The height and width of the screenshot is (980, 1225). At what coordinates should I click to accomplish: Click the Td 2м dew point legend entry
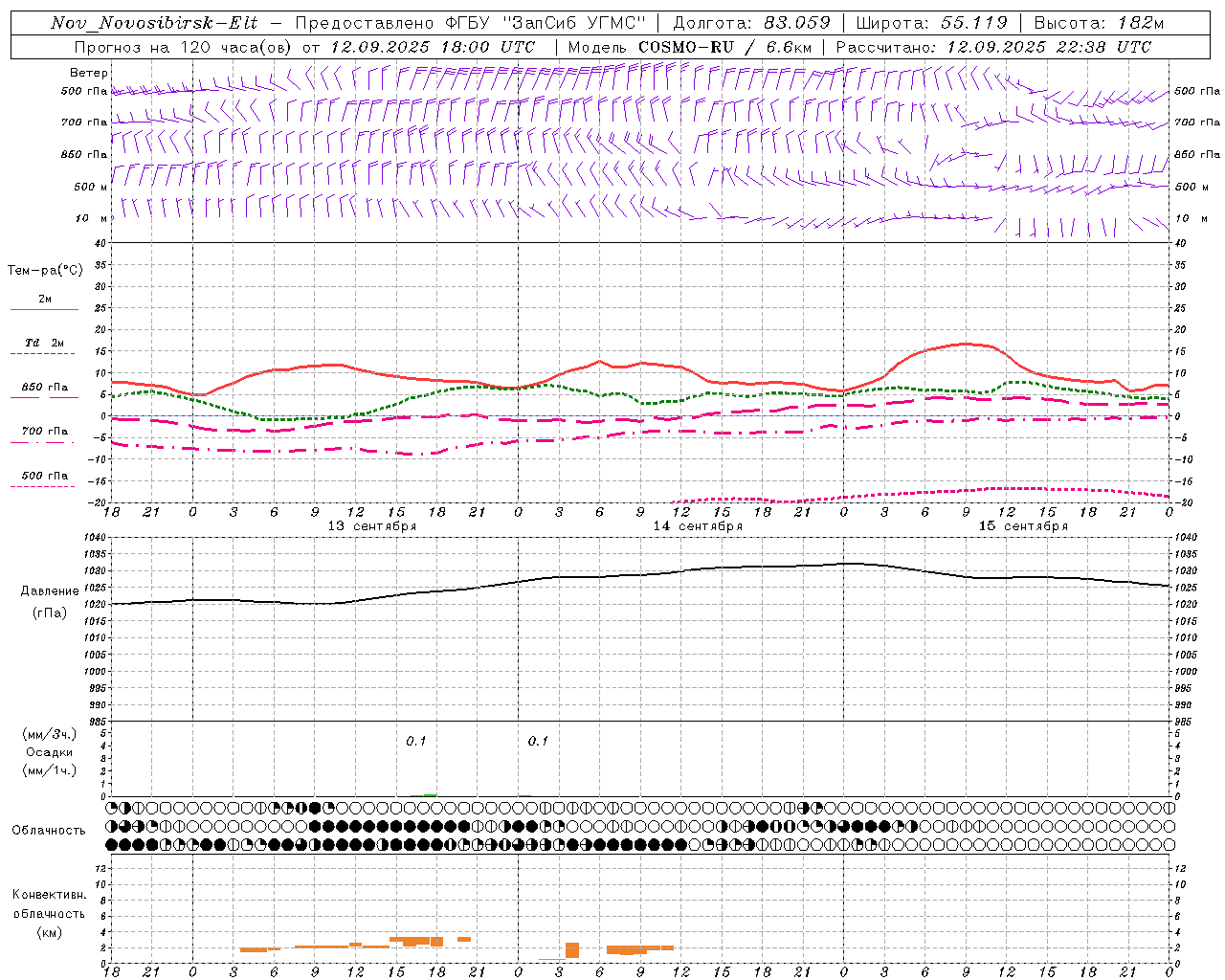point(44,343)
